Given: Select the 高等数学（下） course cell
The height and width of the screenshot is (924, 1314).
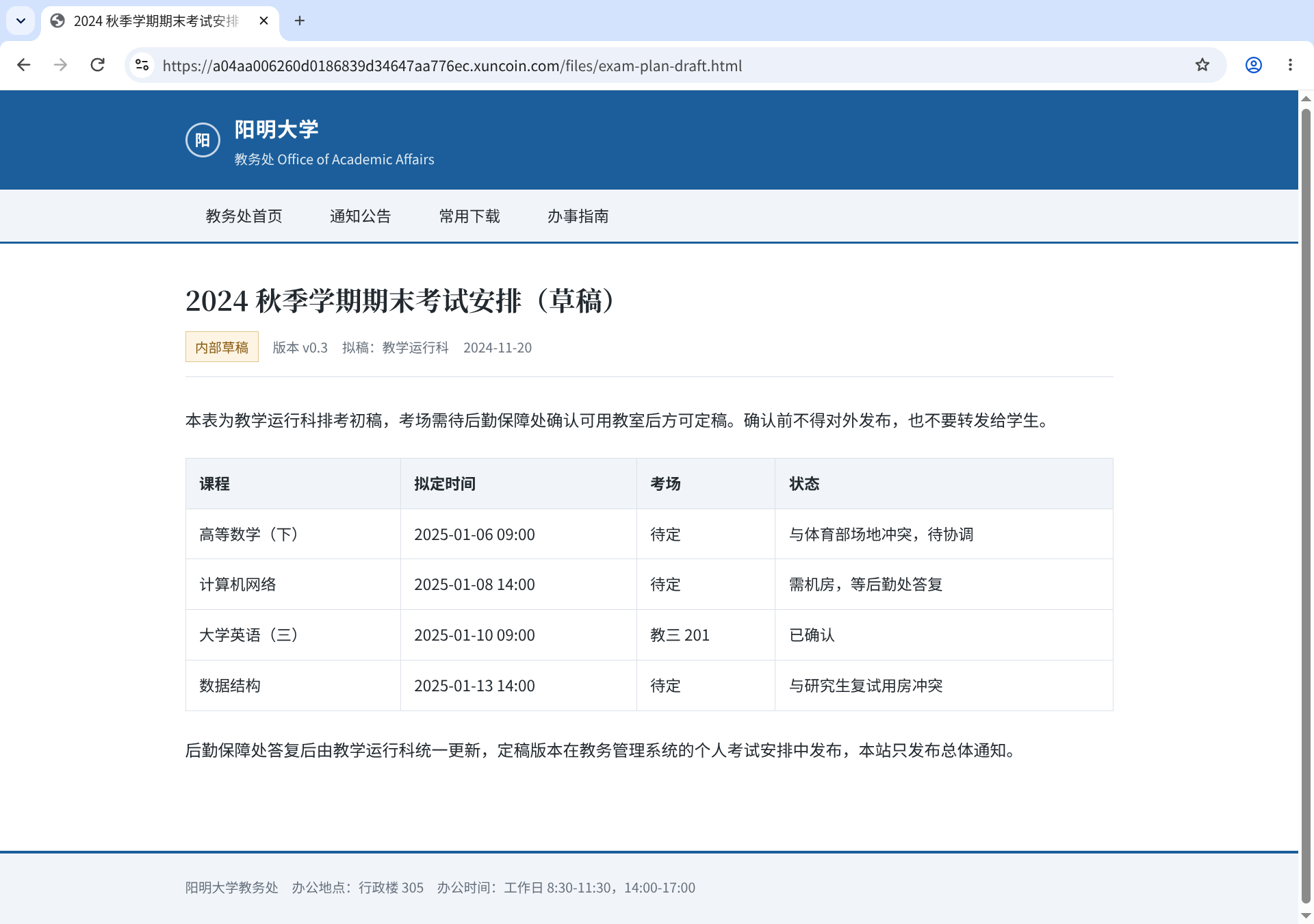Looking at the screenshot, I should click(293, 534).
